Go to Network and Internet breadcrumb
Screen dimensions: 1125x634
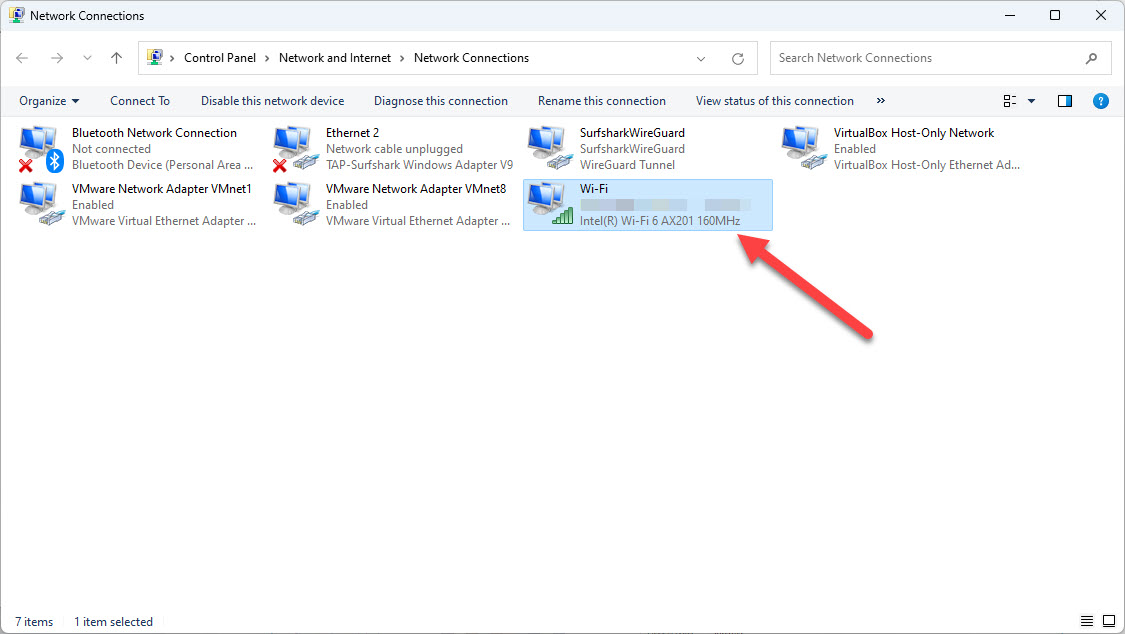click(x=335, y=58)
